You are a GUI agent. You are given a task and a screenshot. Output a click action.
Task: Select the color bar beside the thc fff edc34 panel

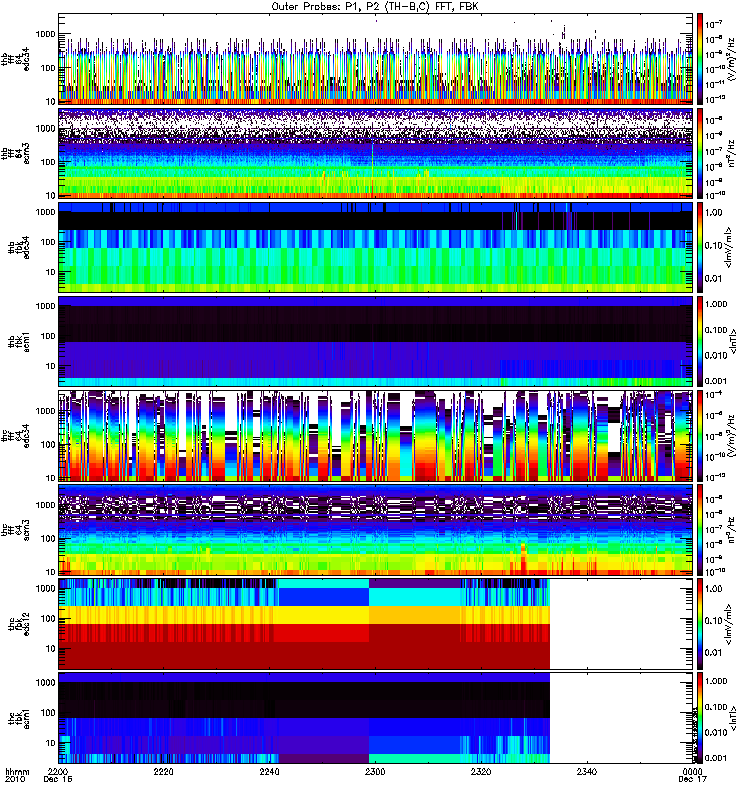pos(700,435)
